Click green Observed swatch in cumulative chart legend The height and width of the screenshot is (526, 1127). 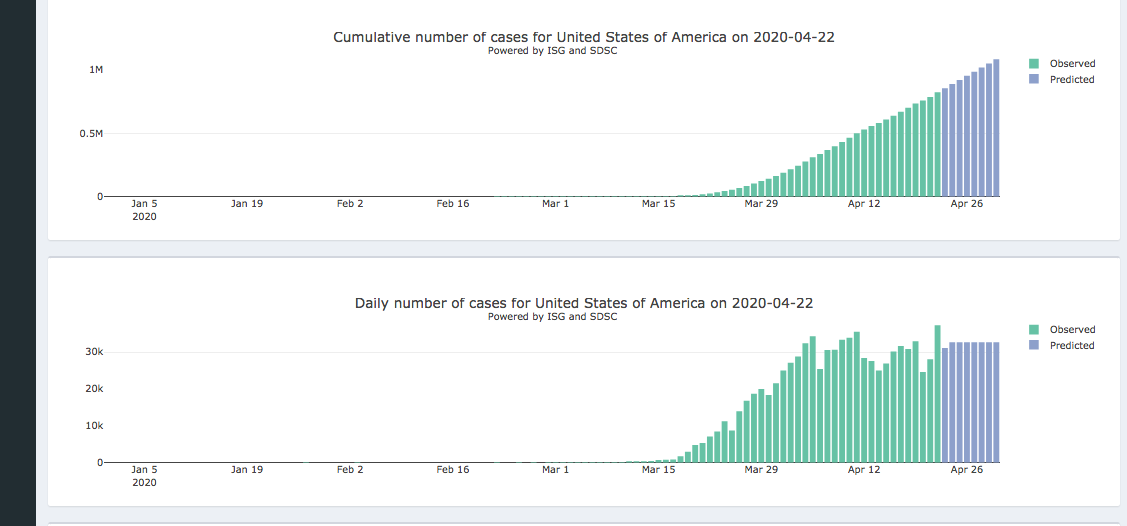click(1034, 64)
